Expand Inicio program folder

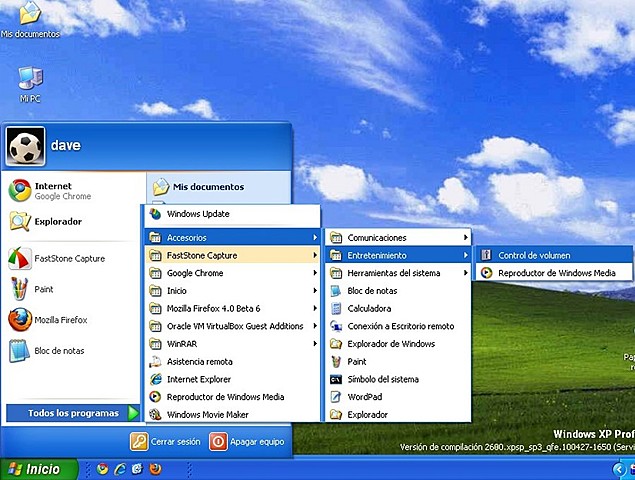[x=232, y=291]
